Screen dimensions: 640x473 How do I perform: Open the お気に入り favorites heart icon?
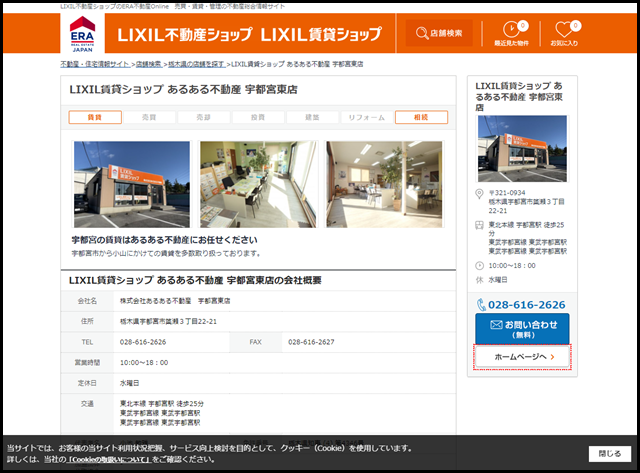click(564, 33)
